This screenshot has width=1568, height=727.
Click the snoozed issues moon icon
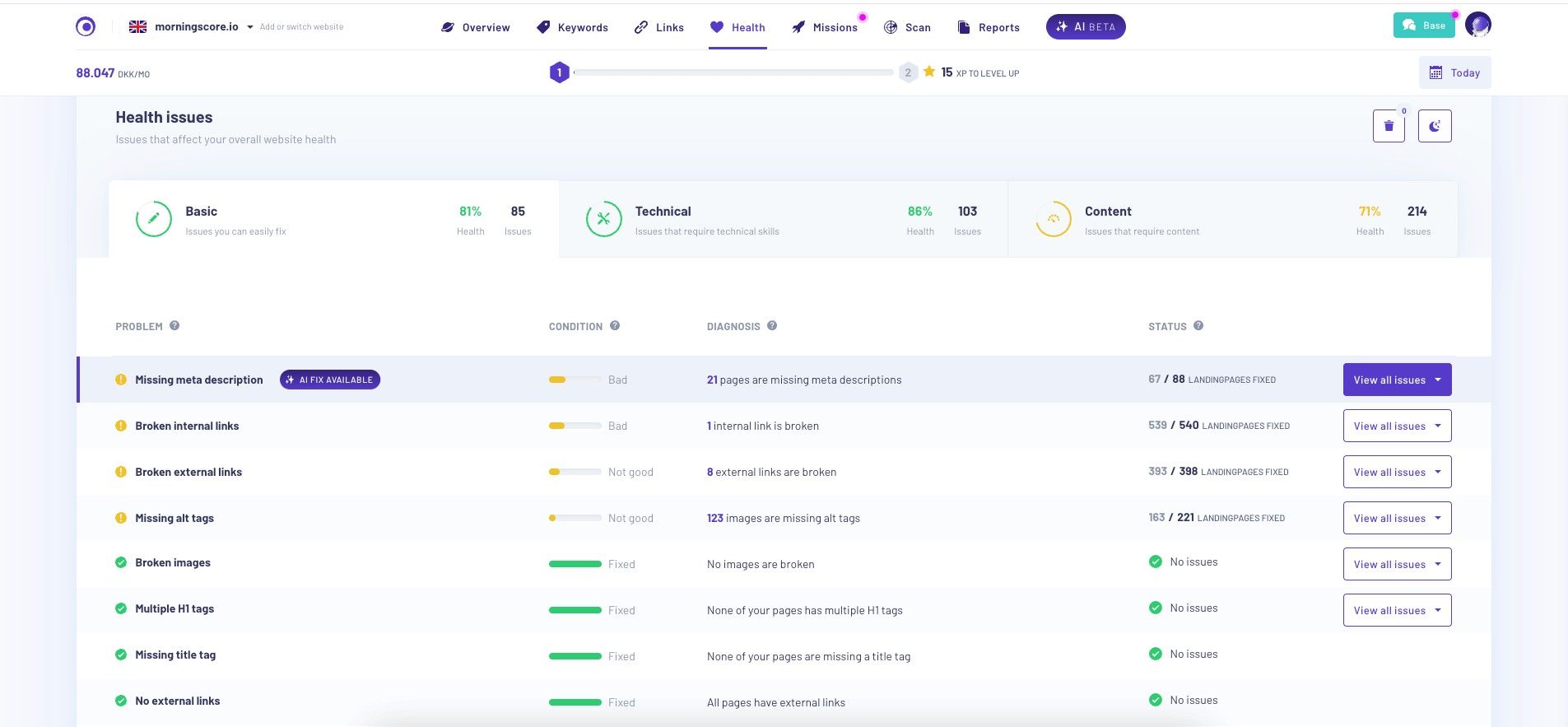pos(1434,126)
